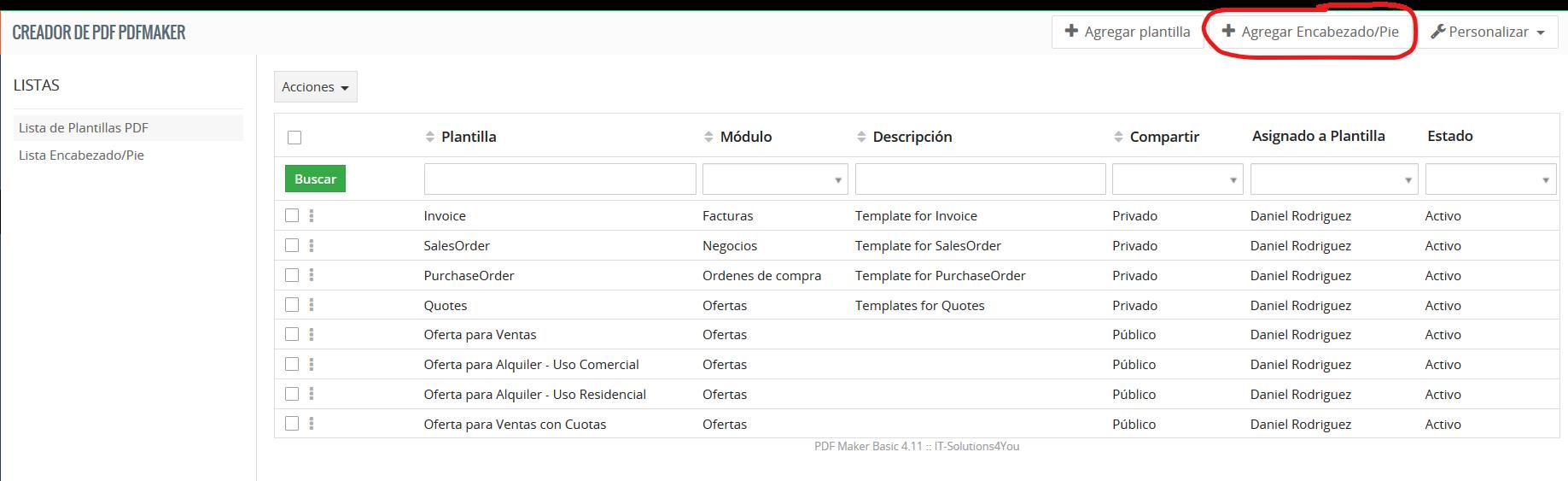The width and height of the screenshot is (1568, 481).
Task: Select Lista de Plantillas PDF in the sidebar
Action: 84,128
